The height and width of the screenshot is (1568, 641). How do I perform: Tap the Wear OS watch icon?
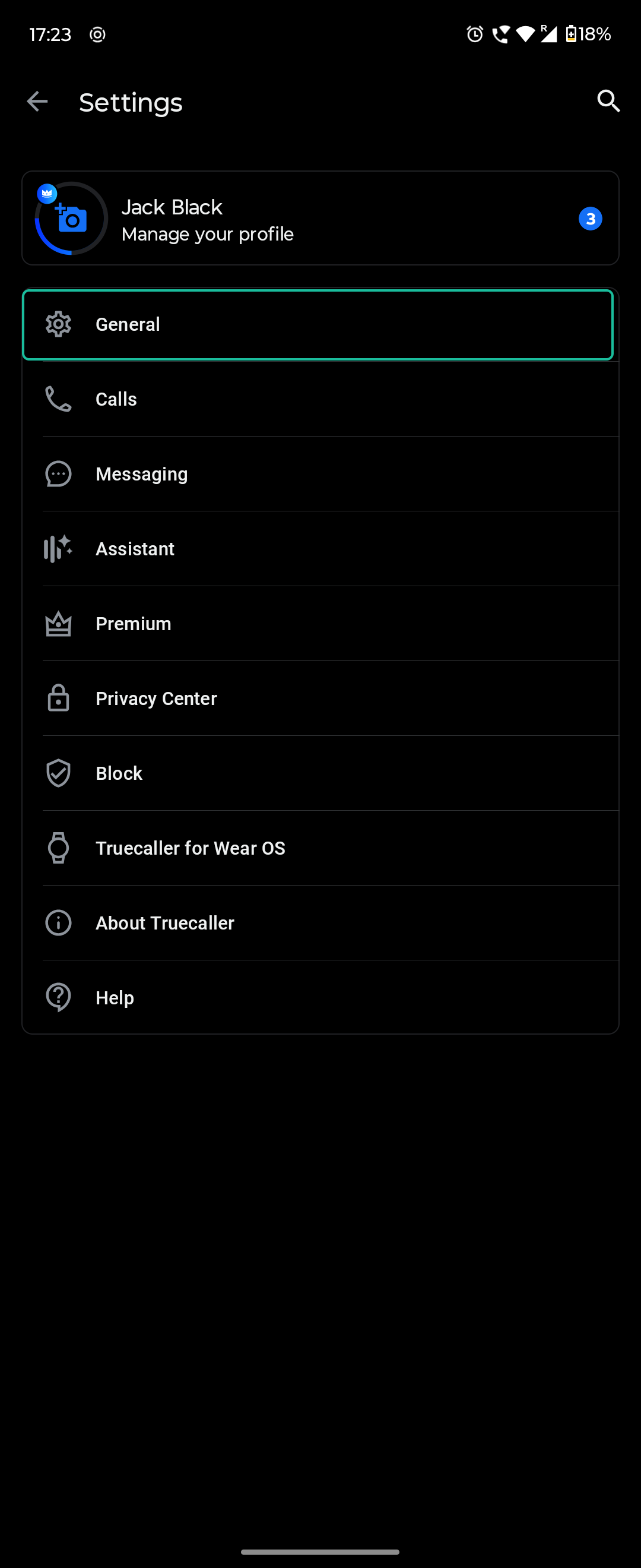(x=58, y=848)
